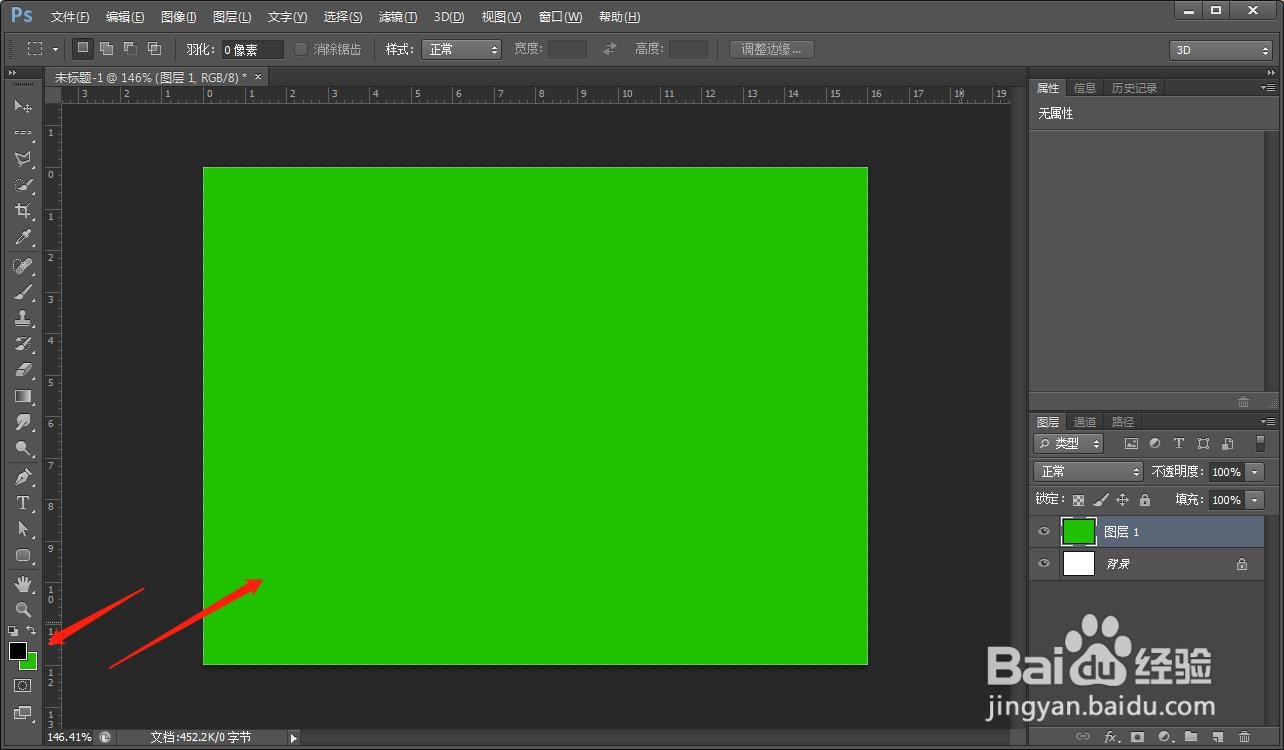1284x750 pixels.
Task: Select the Polygonal Lasso tool
Action: coord(23,159)
